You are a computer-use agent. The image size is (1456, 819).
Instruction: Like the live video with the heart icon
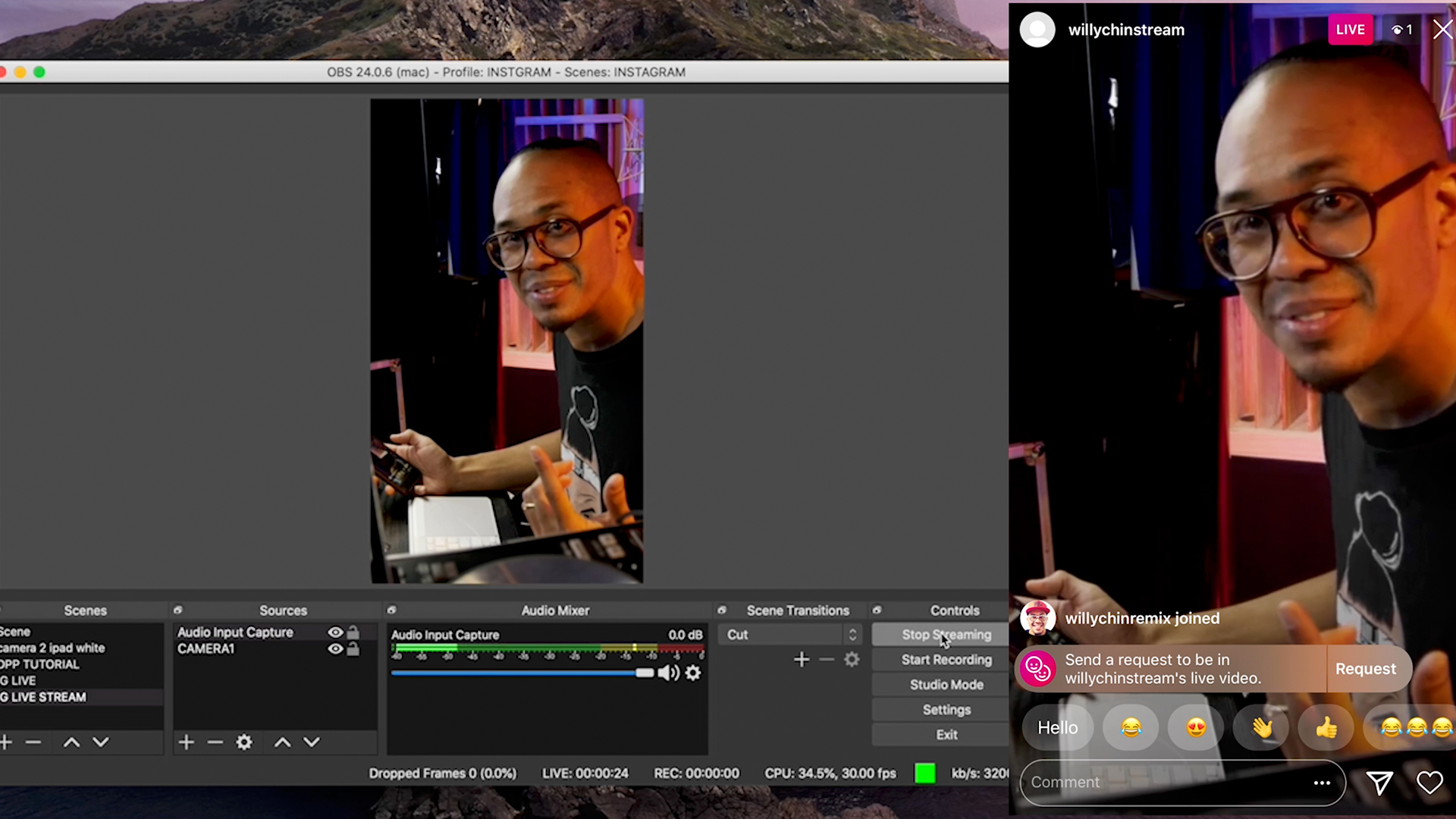(1429, 783)
